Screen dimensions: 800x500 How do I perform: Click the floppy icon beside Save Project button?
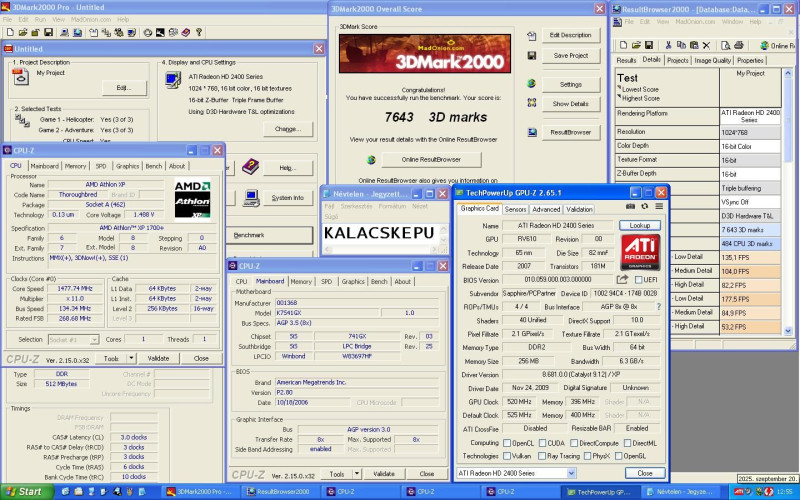532,56
